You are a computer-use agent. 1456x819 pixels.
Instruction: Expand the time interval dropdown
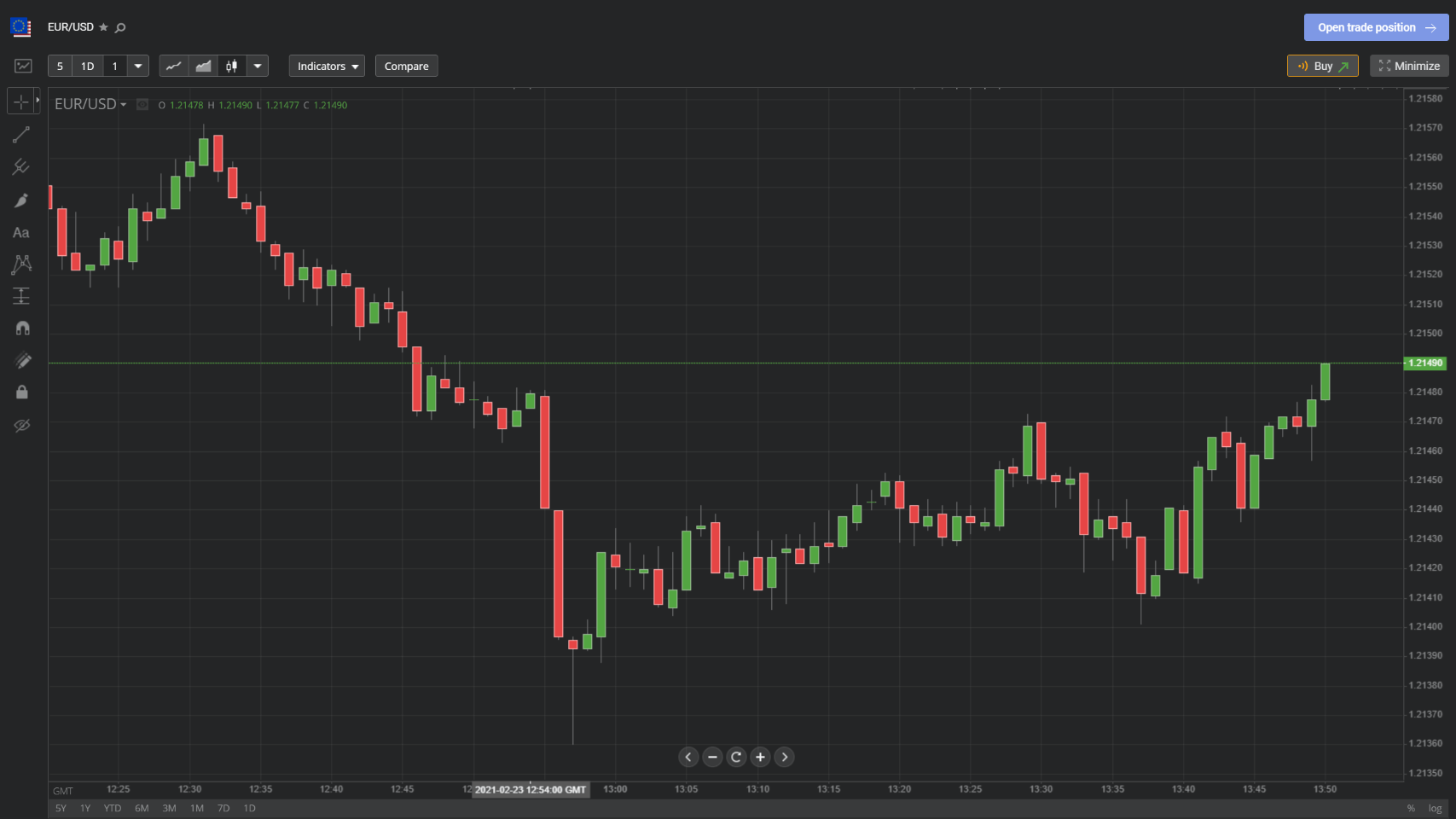[x=137, y=66]
